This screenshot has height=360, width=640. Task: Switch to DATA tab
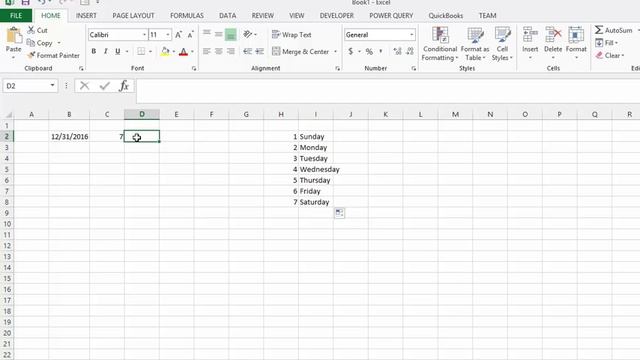point(227,16)
